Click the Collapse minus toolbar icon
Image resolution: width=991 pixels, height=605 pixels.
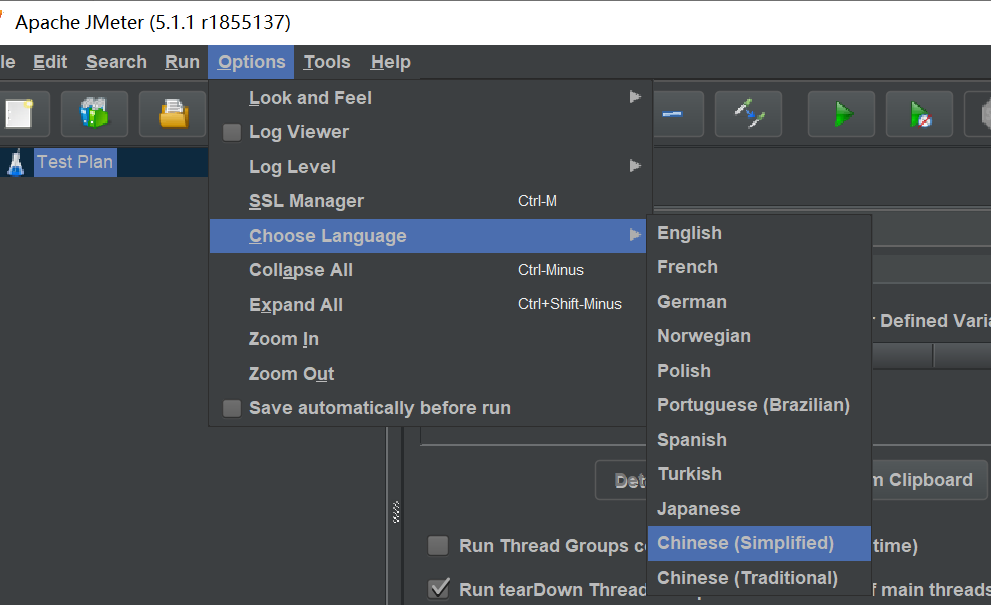677,114
